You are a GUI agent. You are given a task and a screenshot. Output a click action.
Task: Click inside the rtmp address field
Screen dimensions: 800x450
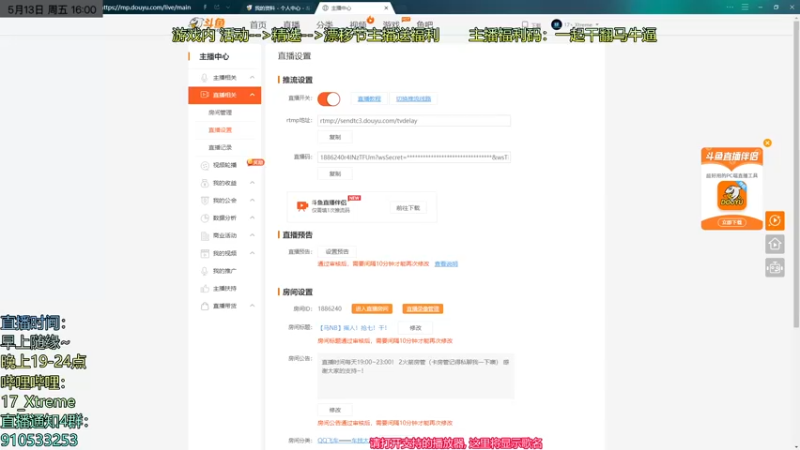pyautogui.click(x=414, y=121)
